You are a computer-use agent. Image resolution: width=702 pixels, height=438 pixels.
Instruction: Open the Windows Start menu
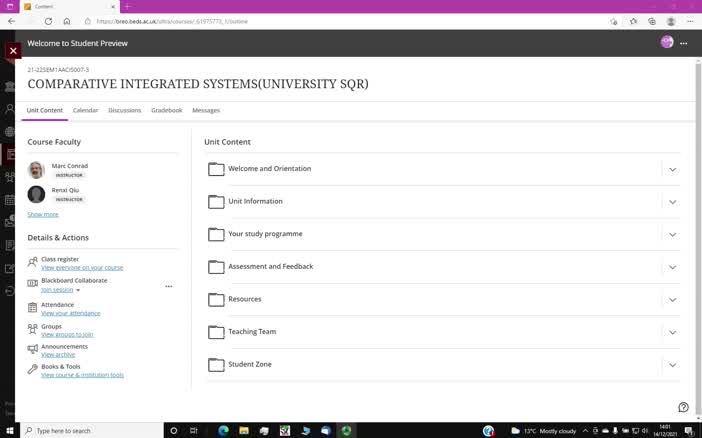[x=9, y=430]
